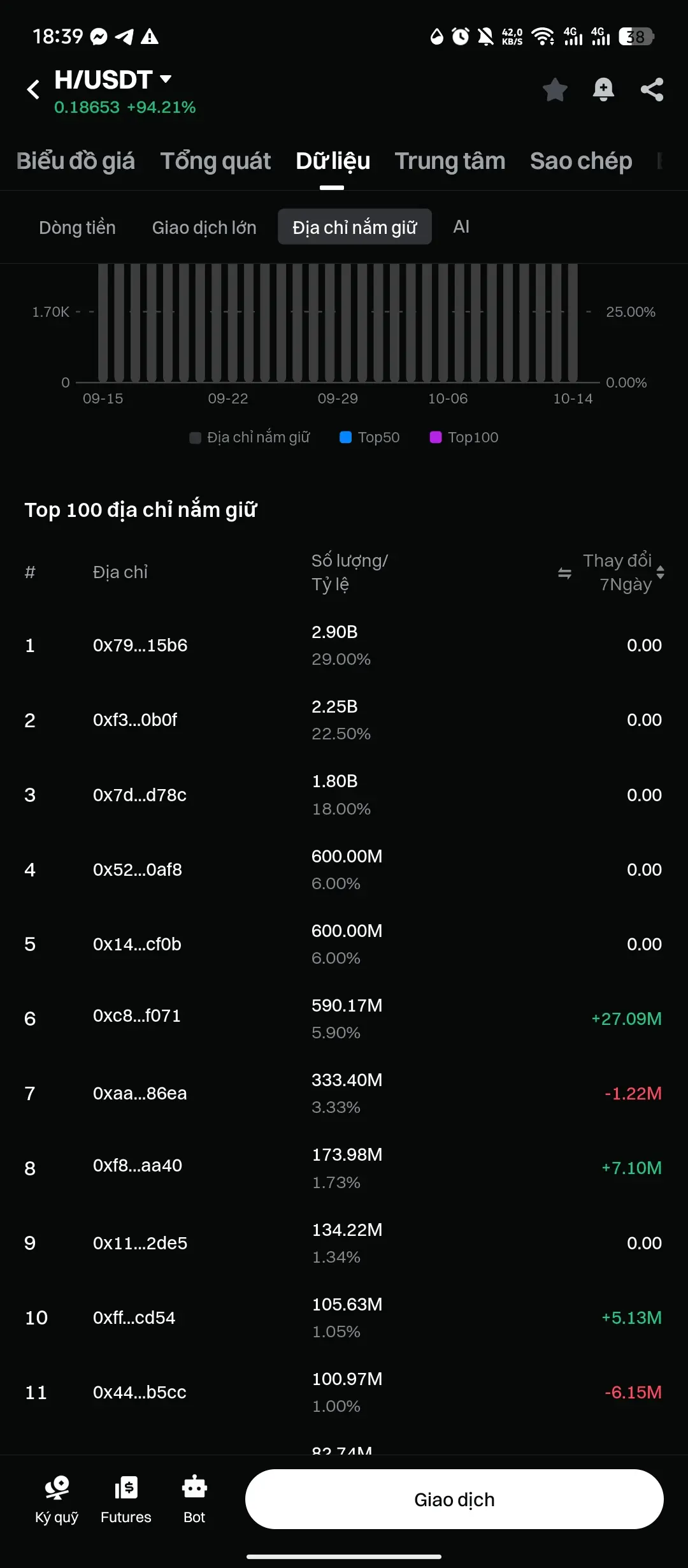The image size is (688, 1568).
Task: Toggle Địa chỉ nắm giữ legend series
Action: point(250,437)
